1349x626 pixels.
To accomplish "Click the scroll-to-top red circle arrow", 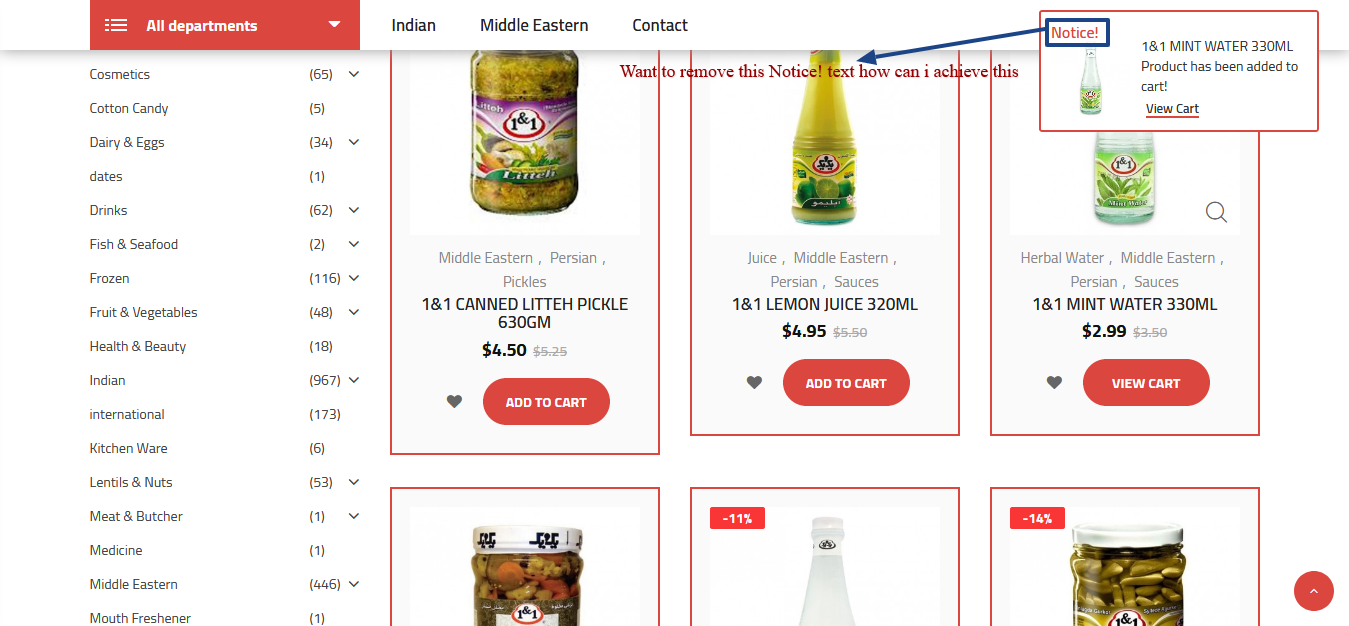I will pyautogui.click(x=1314, y=591).
